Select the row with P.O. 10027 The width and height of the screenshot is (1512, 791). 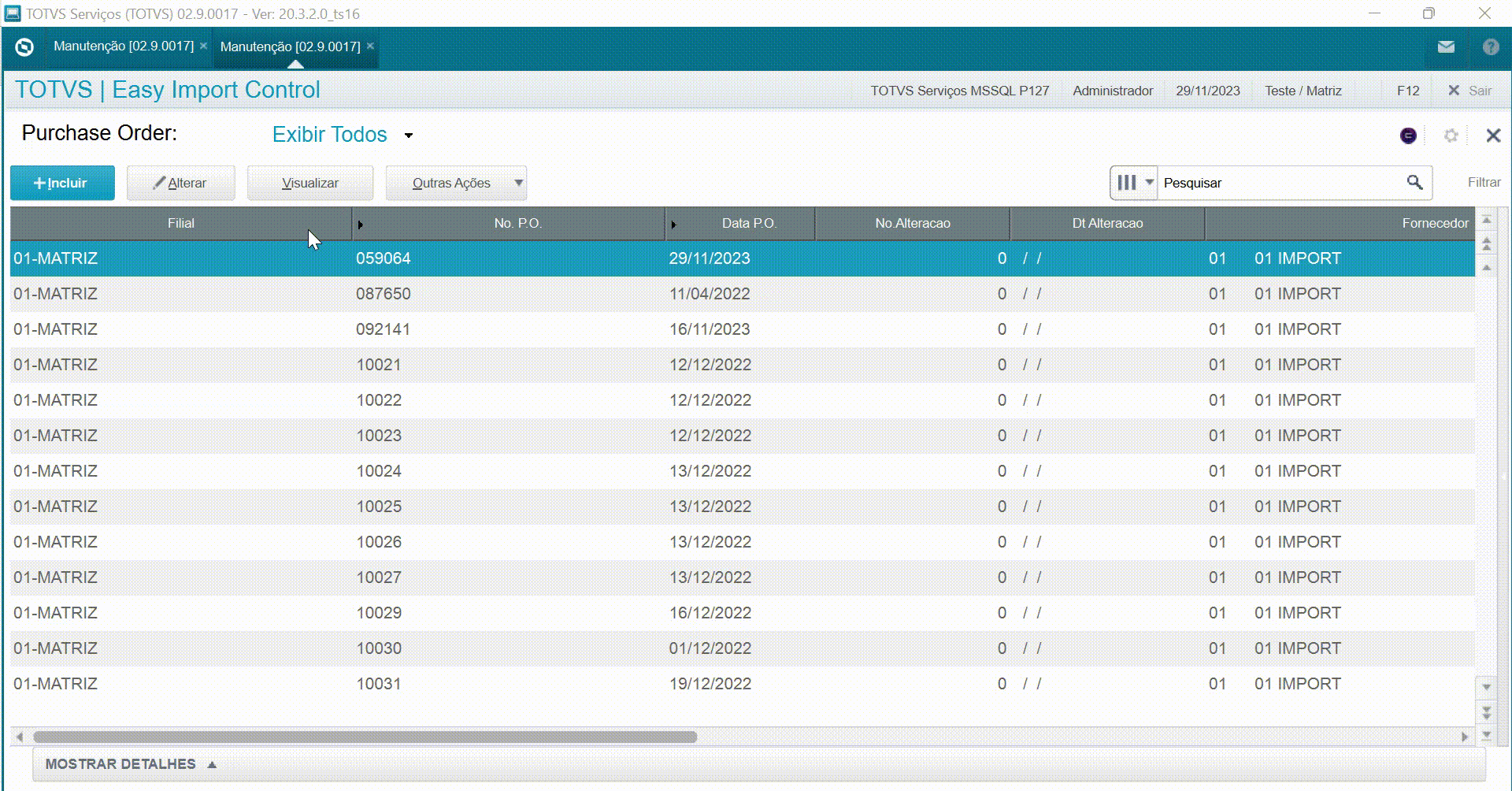[742, 577]
